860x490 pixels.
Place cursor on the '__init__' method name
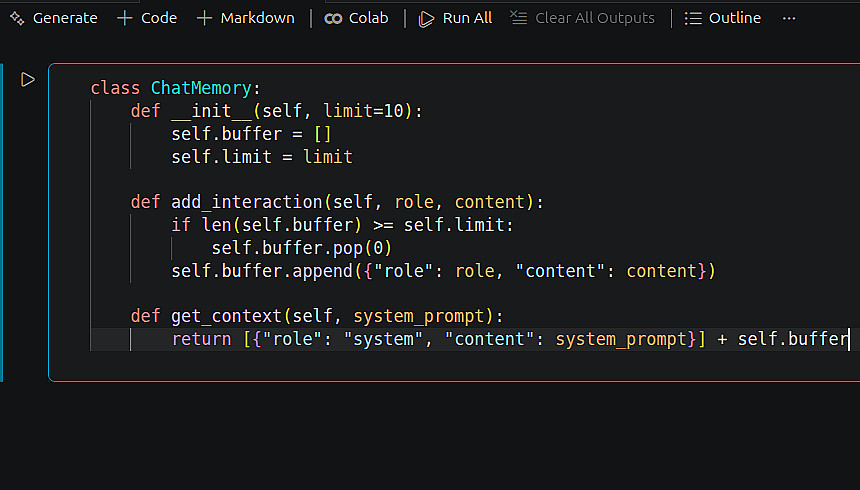(211, 111)
